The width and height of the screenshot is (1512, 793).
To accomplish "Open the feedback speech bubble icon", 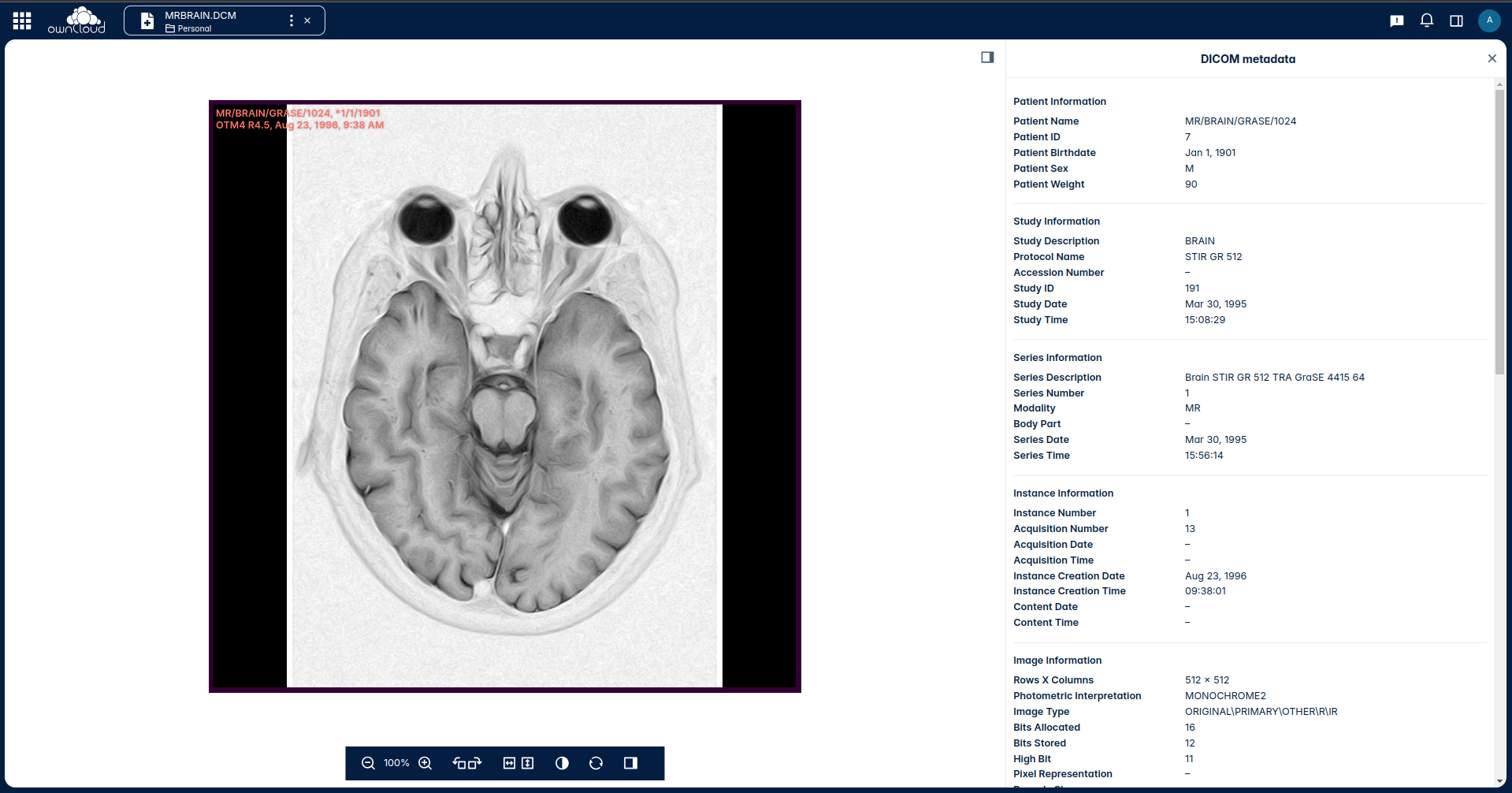I will (1397, 20).
